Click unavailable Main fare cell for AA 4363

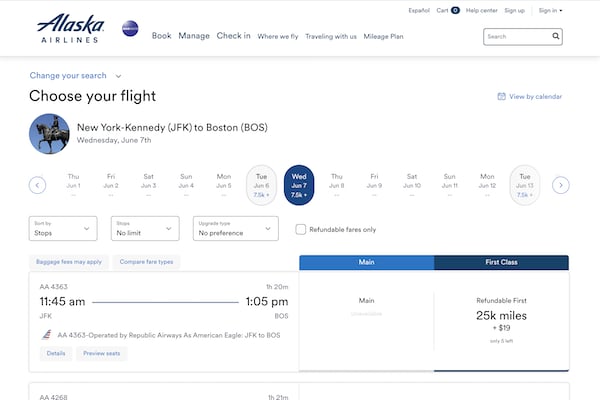[367, 321]
